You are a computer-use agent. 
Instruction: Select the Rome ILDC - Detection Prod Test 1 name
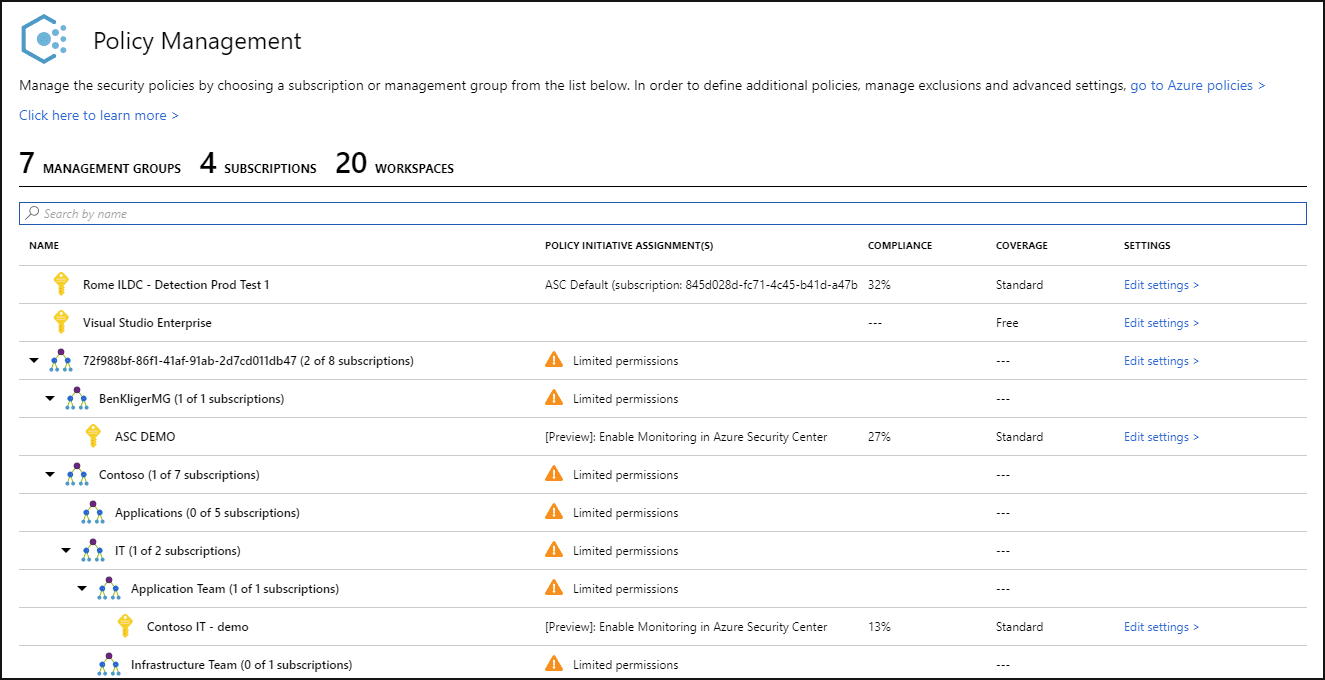click(176, 285)
